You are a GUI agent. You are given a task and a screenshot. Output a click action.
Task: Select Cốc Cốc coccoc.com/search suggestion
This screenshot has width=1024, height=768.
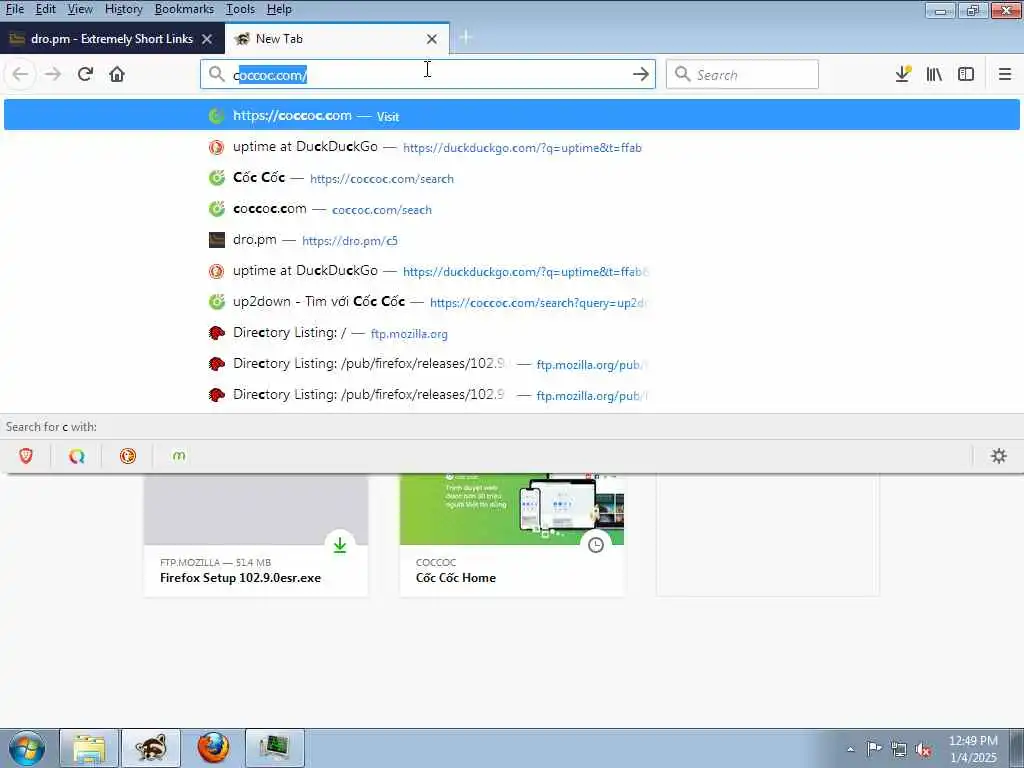[512, 178]
